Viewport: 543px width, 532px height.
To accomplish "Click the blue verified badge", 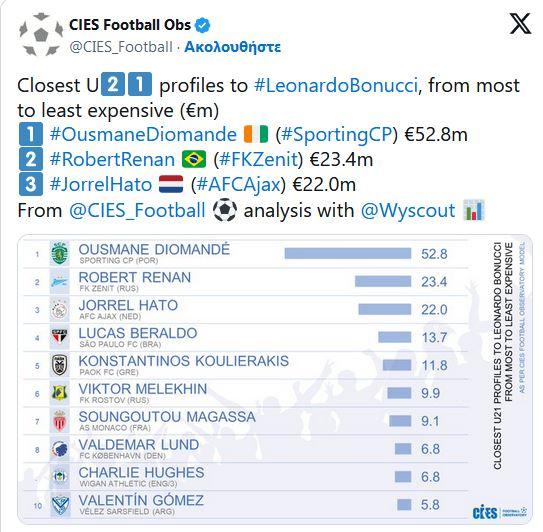I will (x=203, y=25).
